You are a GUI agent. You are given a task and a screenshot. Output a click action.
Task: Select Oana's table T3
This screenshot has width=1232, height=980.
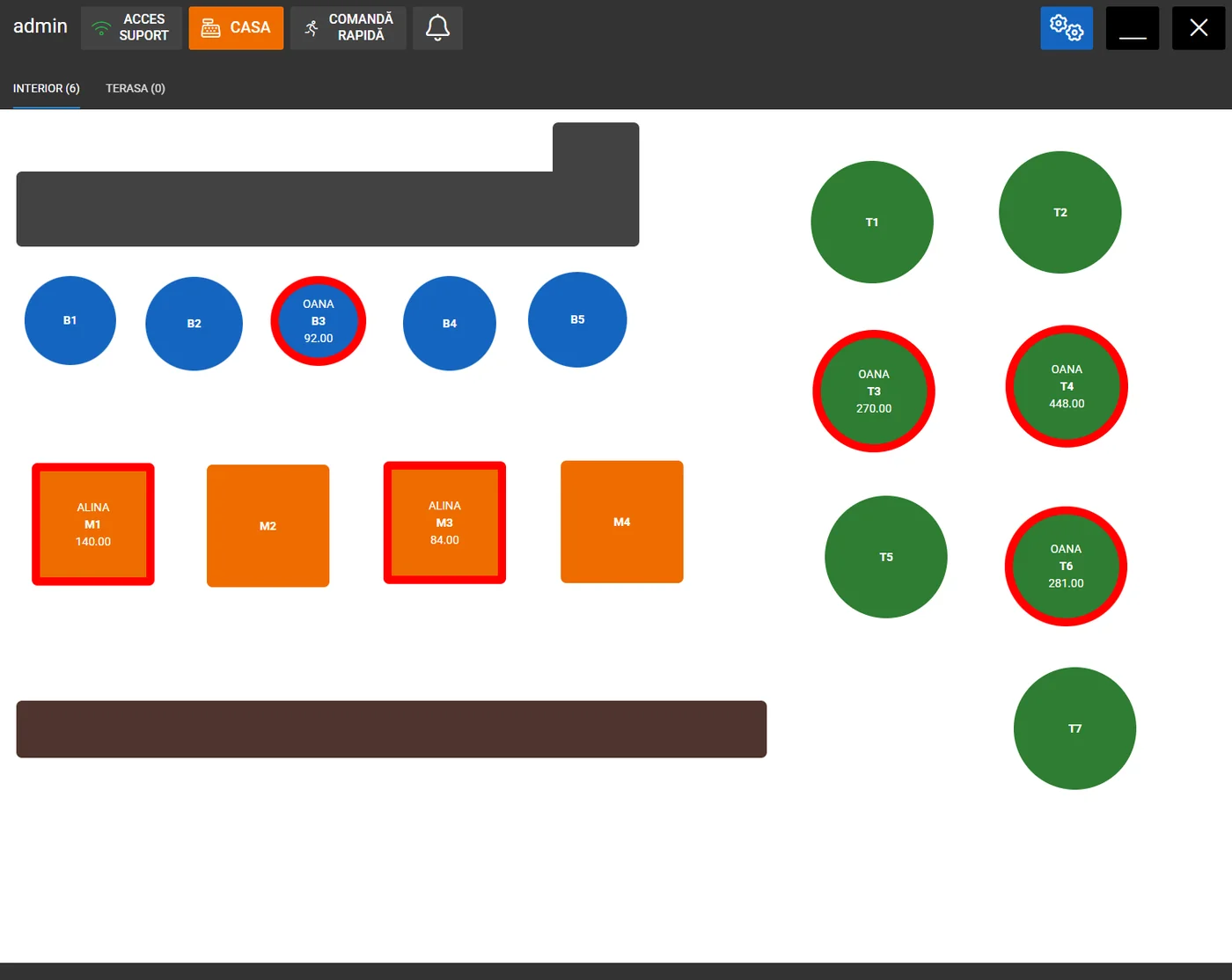tap(873, 391)
